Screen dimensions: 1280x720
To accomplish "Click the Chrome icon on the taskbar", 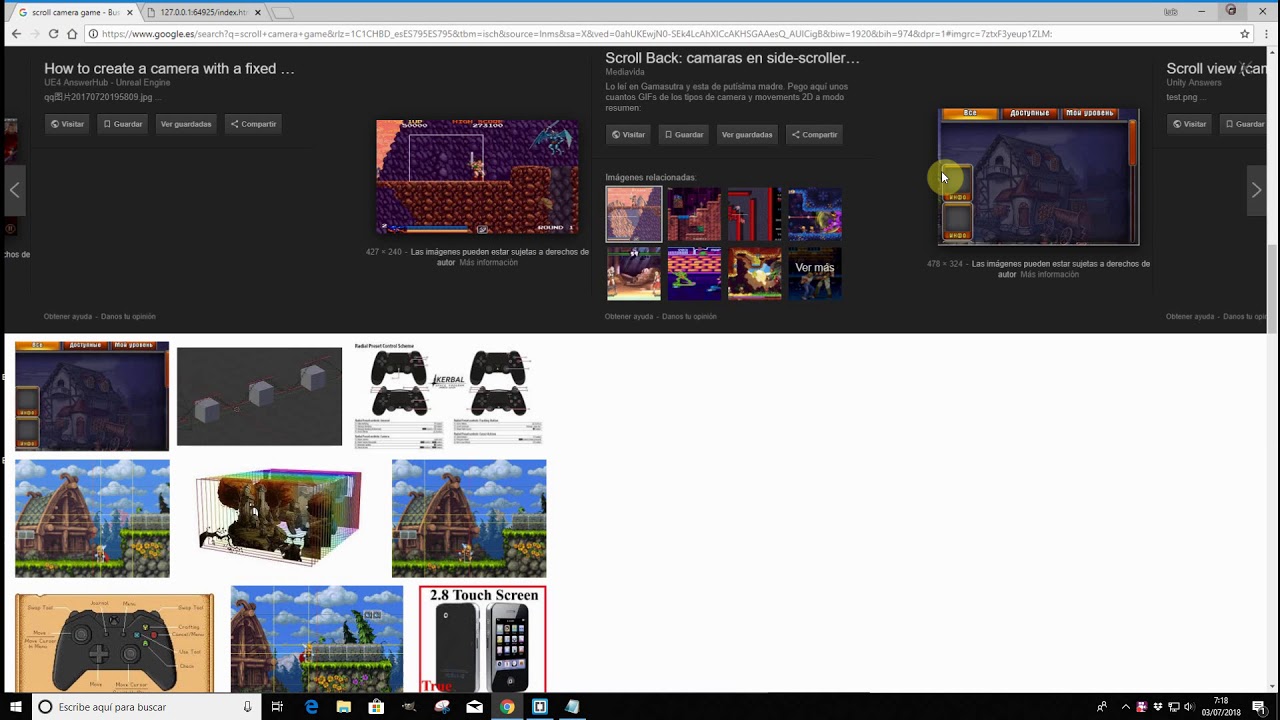I will point(507,706).
